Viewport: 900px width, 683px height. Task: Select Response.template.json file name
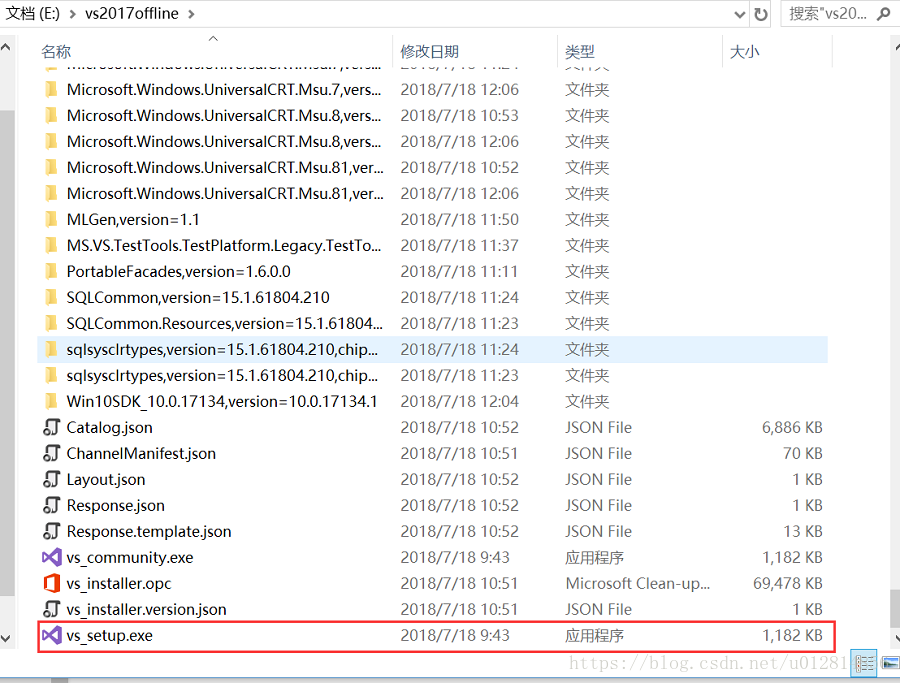149,531
